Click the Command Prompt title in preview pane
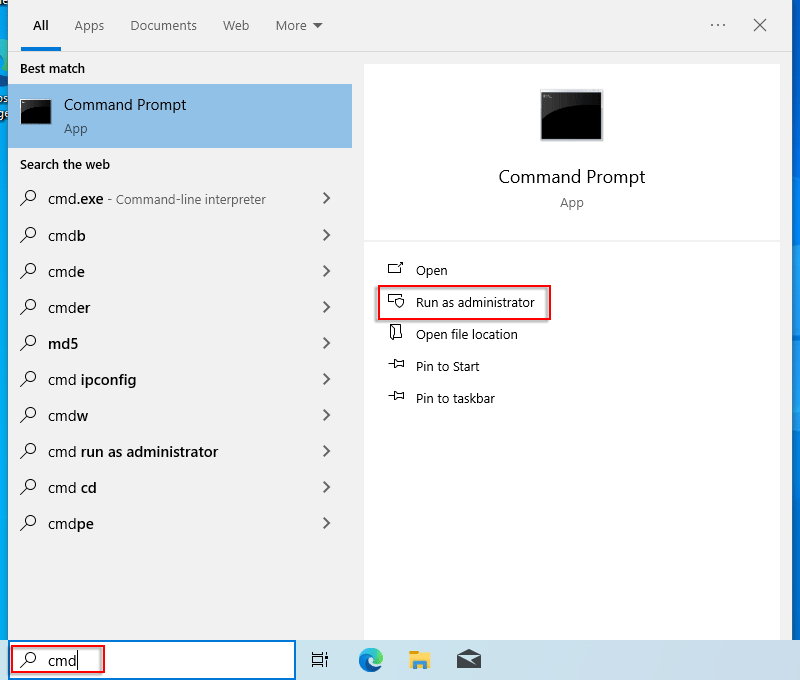Viewport: 800px width, 680px height. click(x=571, y=177)
